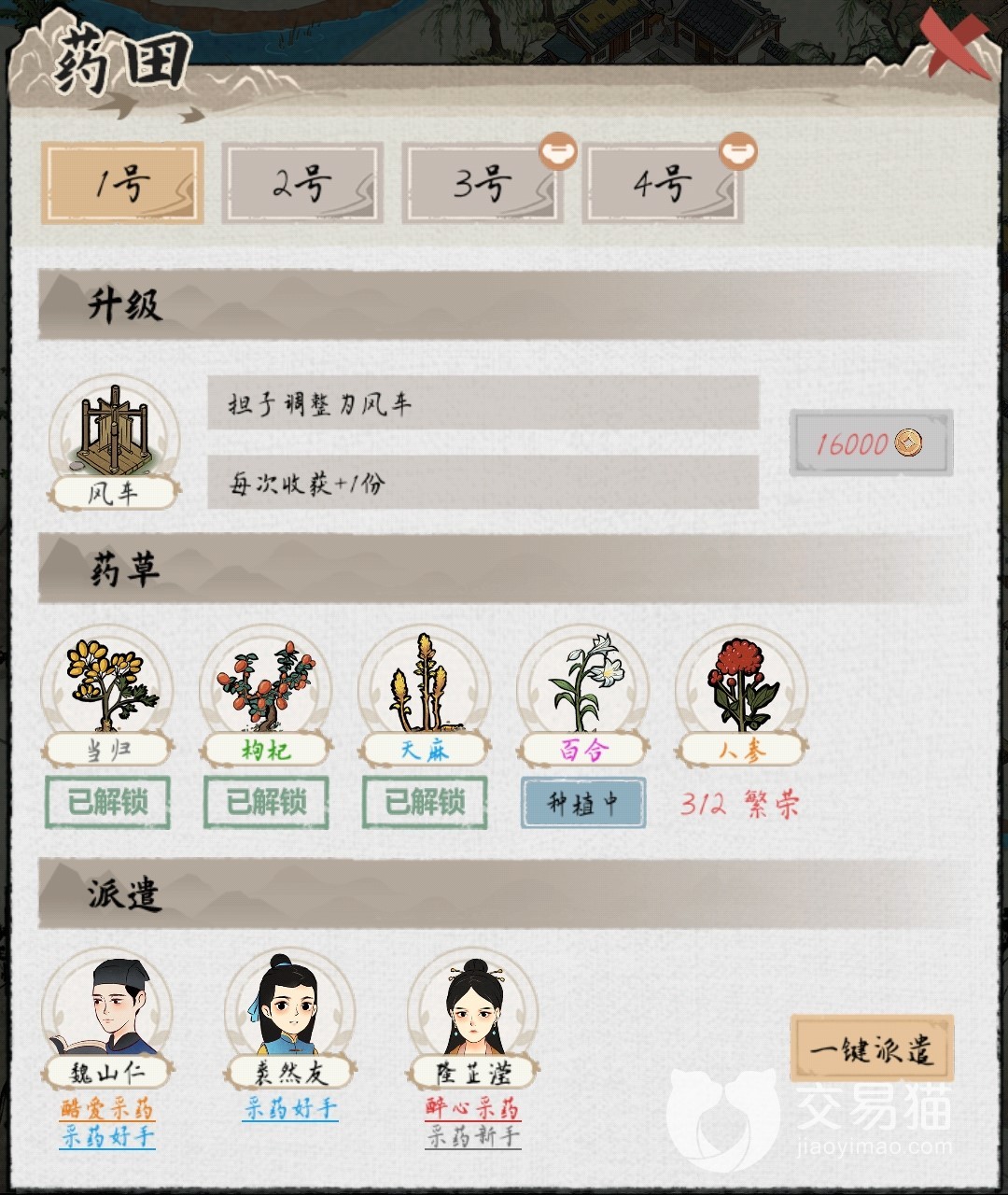Click the 种植中 status button under 百合
This screenshot has width=1008, height=1195.
[x=583, y=803]
